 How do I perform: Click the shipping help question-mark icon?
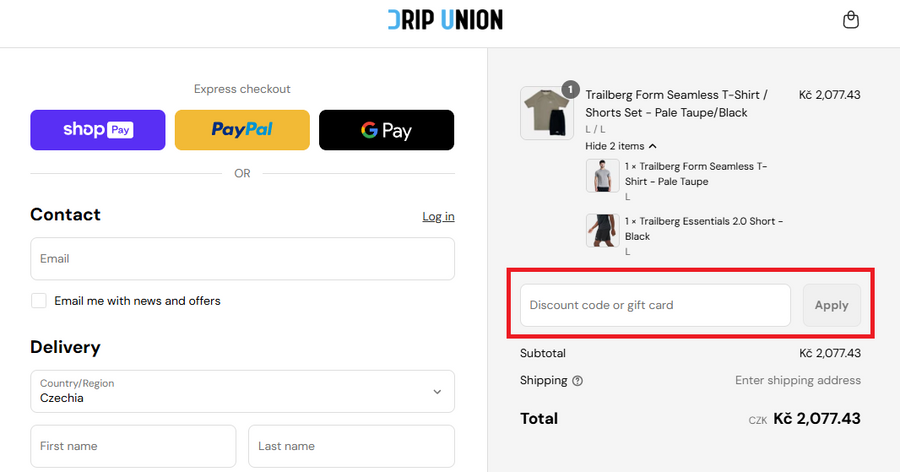coord(578,381)
